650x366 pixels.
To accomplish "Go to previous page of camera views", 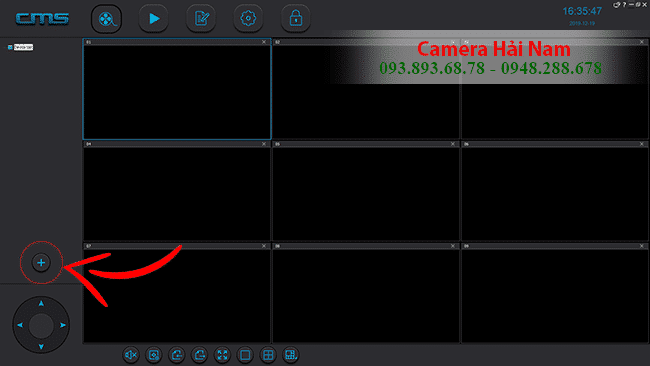I will coord(177,355).
